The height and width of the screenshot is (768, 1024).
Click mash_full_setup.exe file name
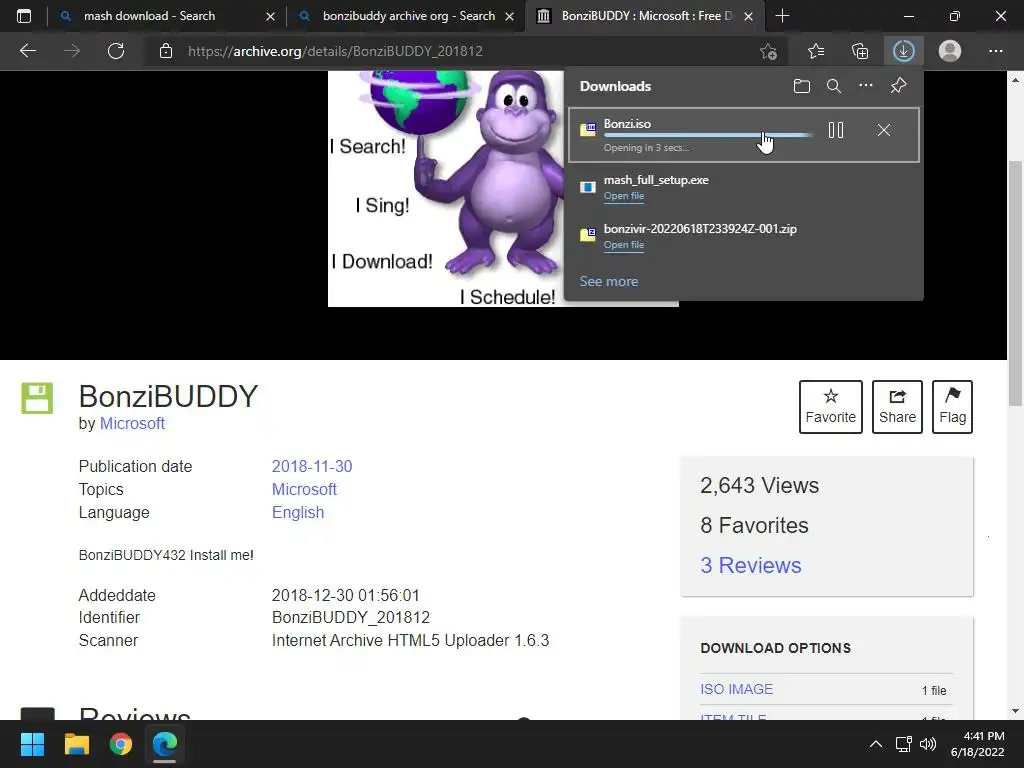[x=656, y=180]
